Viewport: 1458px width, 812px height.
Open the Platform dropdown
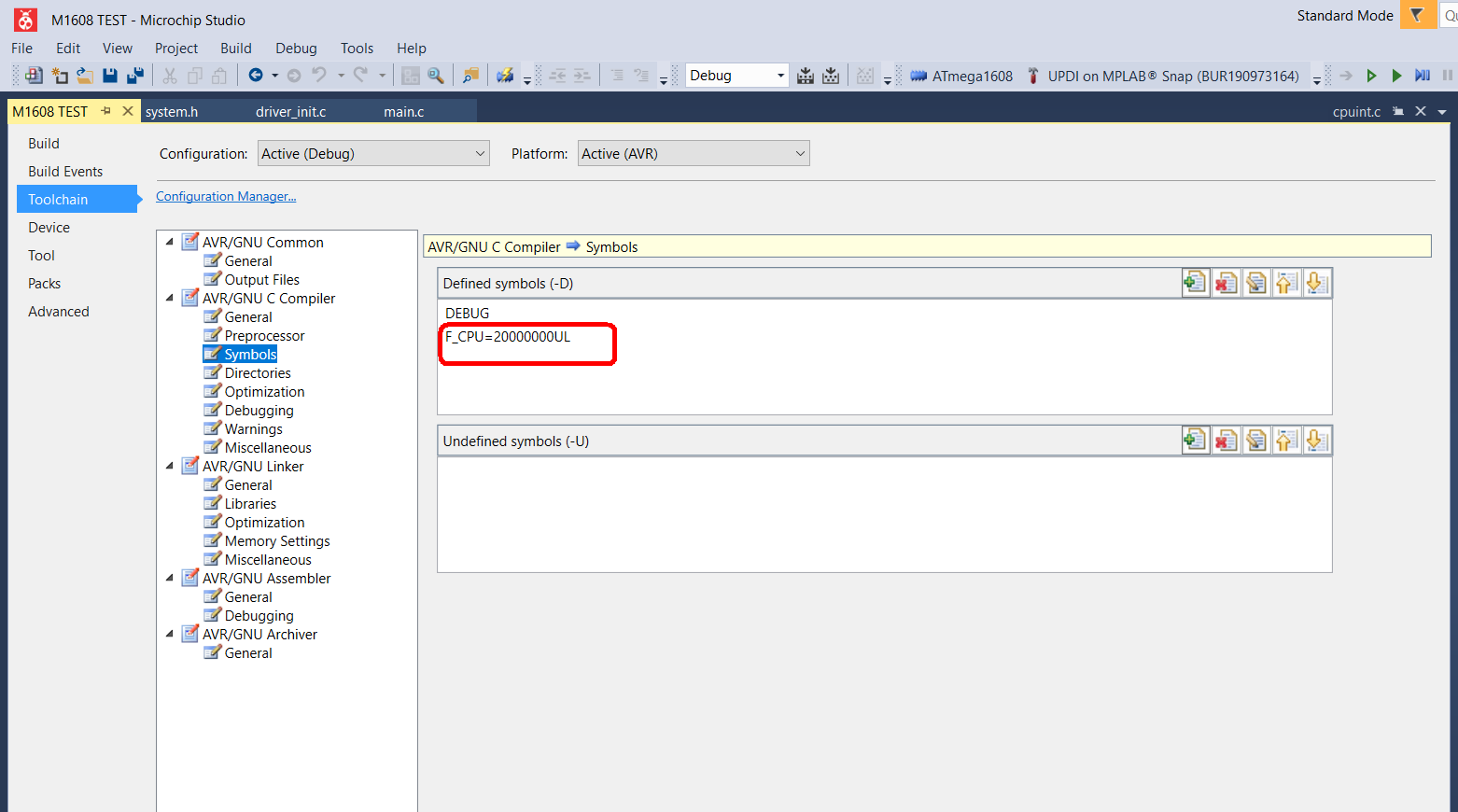tap(694, 154)
